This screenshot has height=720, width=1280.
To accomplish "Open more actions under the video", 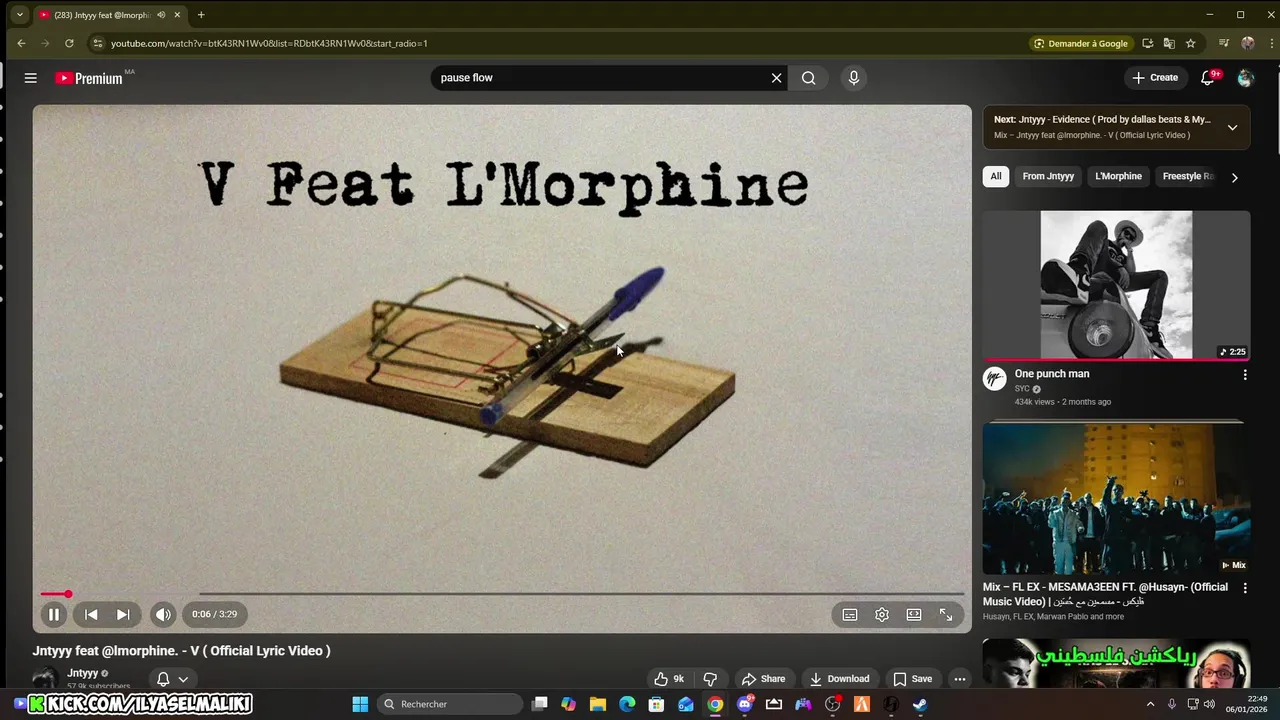I will [x=960, y=679].
